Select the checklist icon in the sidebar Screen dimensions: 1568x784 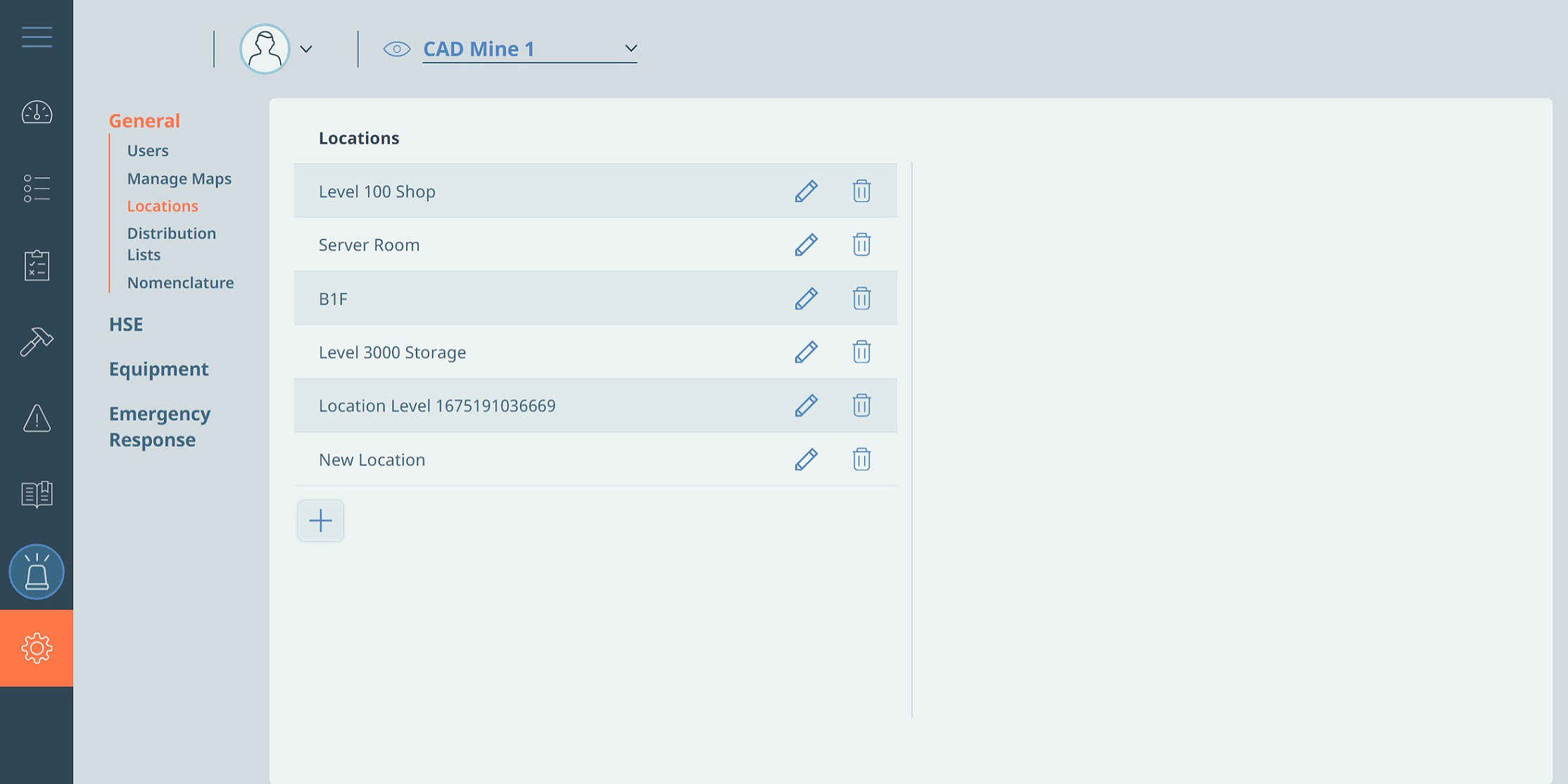coord(37,189)
